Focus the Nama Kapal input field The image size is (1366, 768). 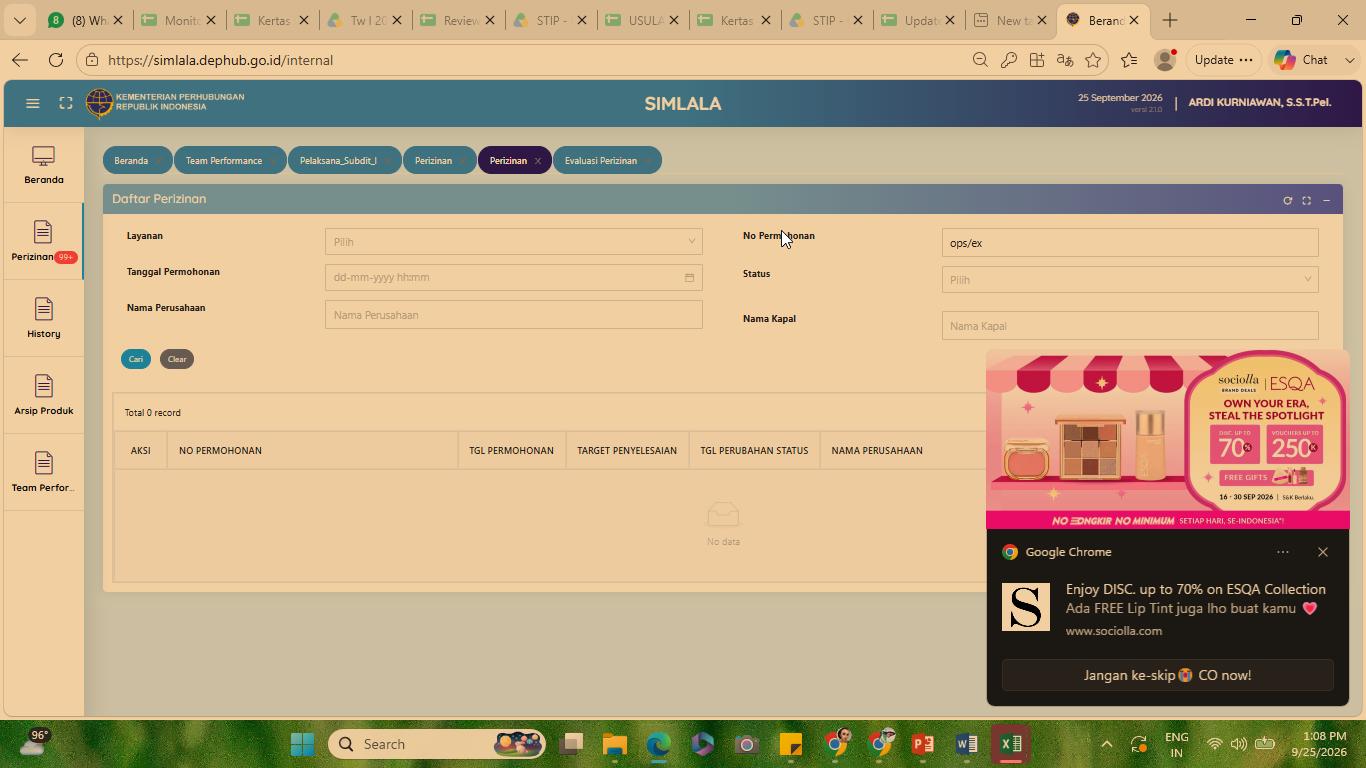coord(1130,326)
